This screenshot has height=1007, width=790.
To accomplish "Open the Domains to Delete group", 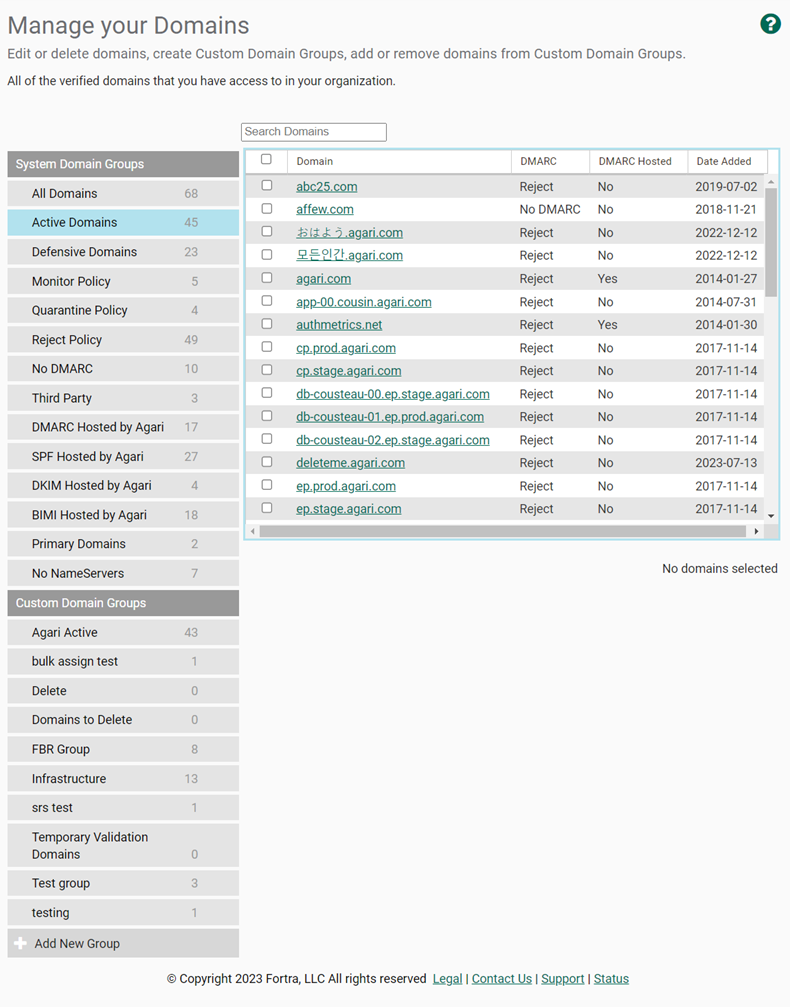I will coord(123,720).
